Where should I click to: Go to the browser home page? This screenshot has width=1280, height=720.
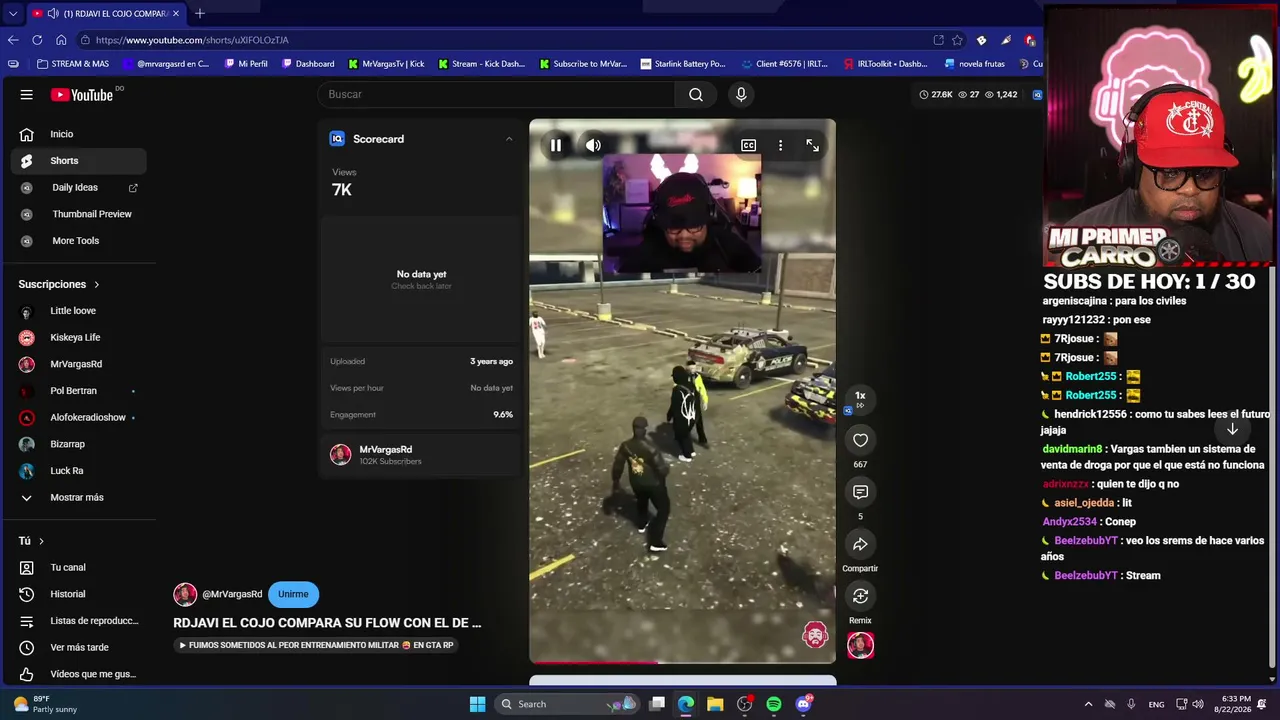[x=61, y=40]
